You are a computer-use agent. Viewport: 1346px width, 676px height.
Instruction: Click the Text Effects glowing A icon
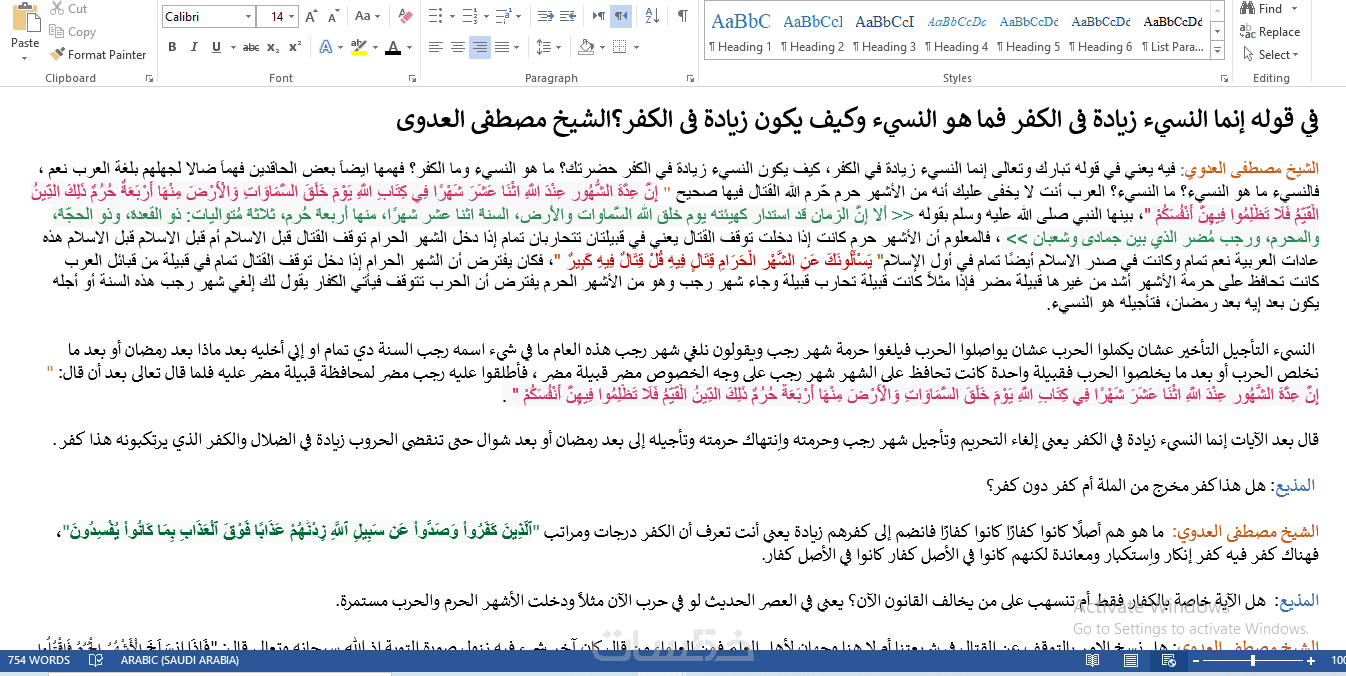click(x=325, y=47)
